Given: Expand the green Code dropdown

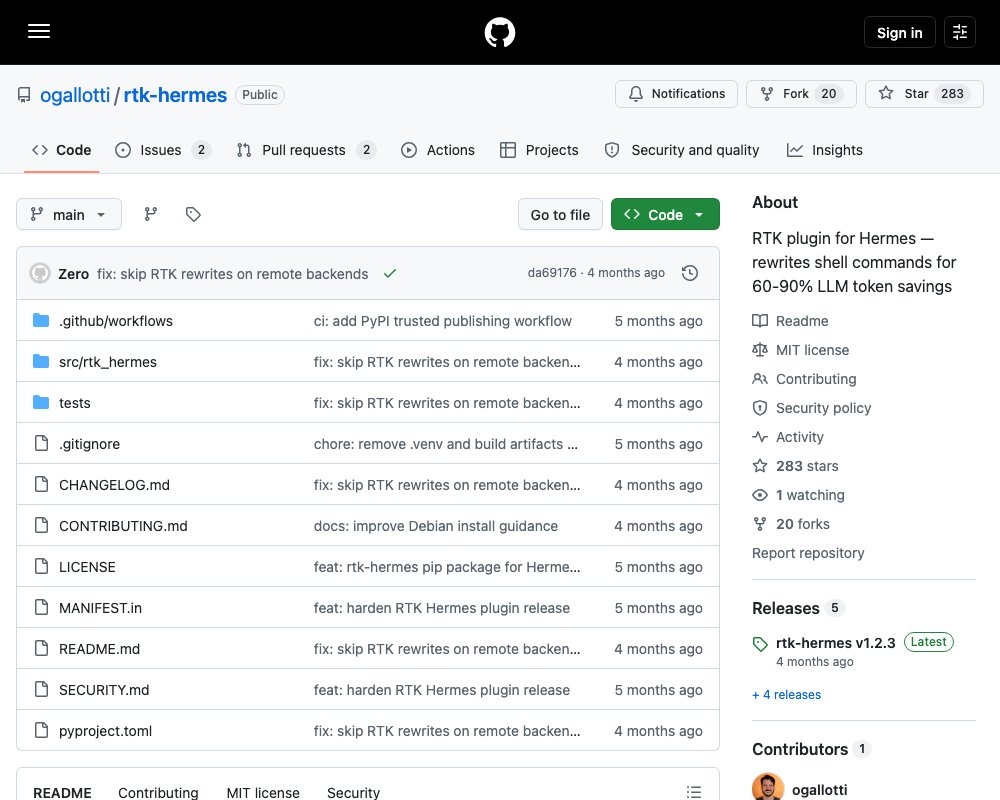Looking at the screenshot, I should (665, 214).
